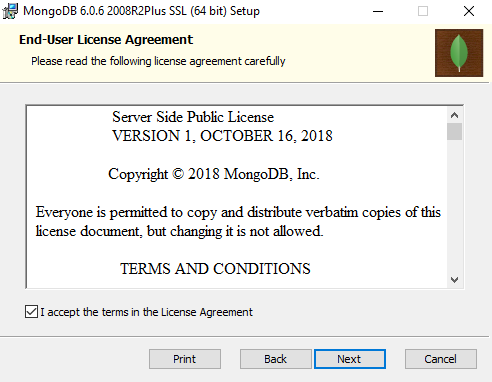Click the installer icon in title bar

pyautogui.click(x=10, y=11)
